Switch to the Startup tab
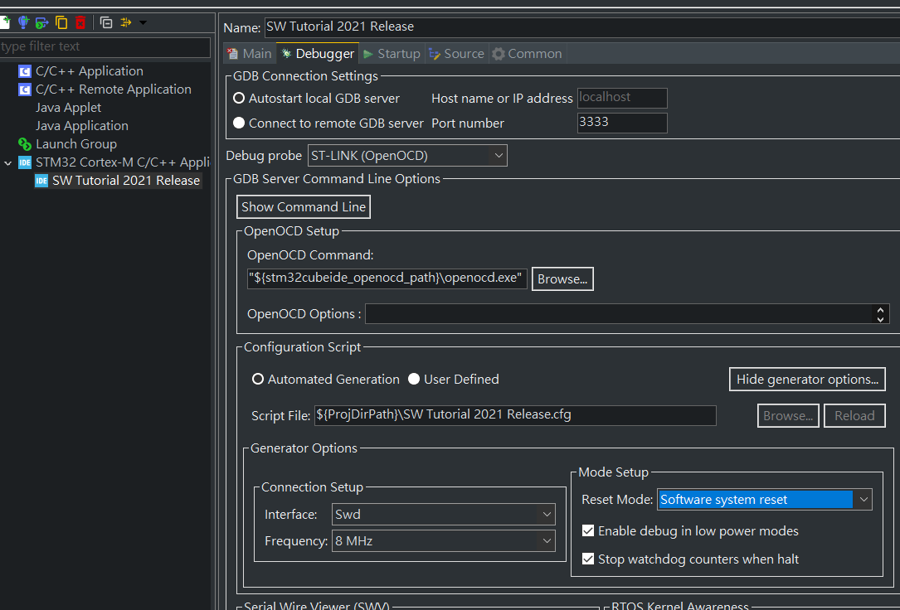The width and height of the screenshot is (900, 610). [x=391, y=54]
